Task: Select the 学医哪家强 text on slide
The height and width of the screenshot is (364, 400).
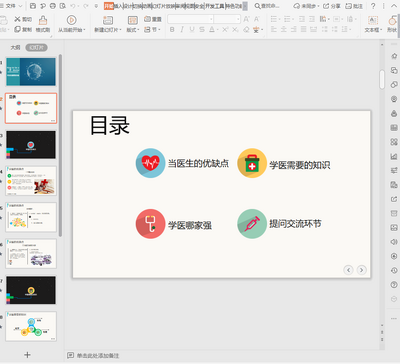Action: tap(190, 225)
